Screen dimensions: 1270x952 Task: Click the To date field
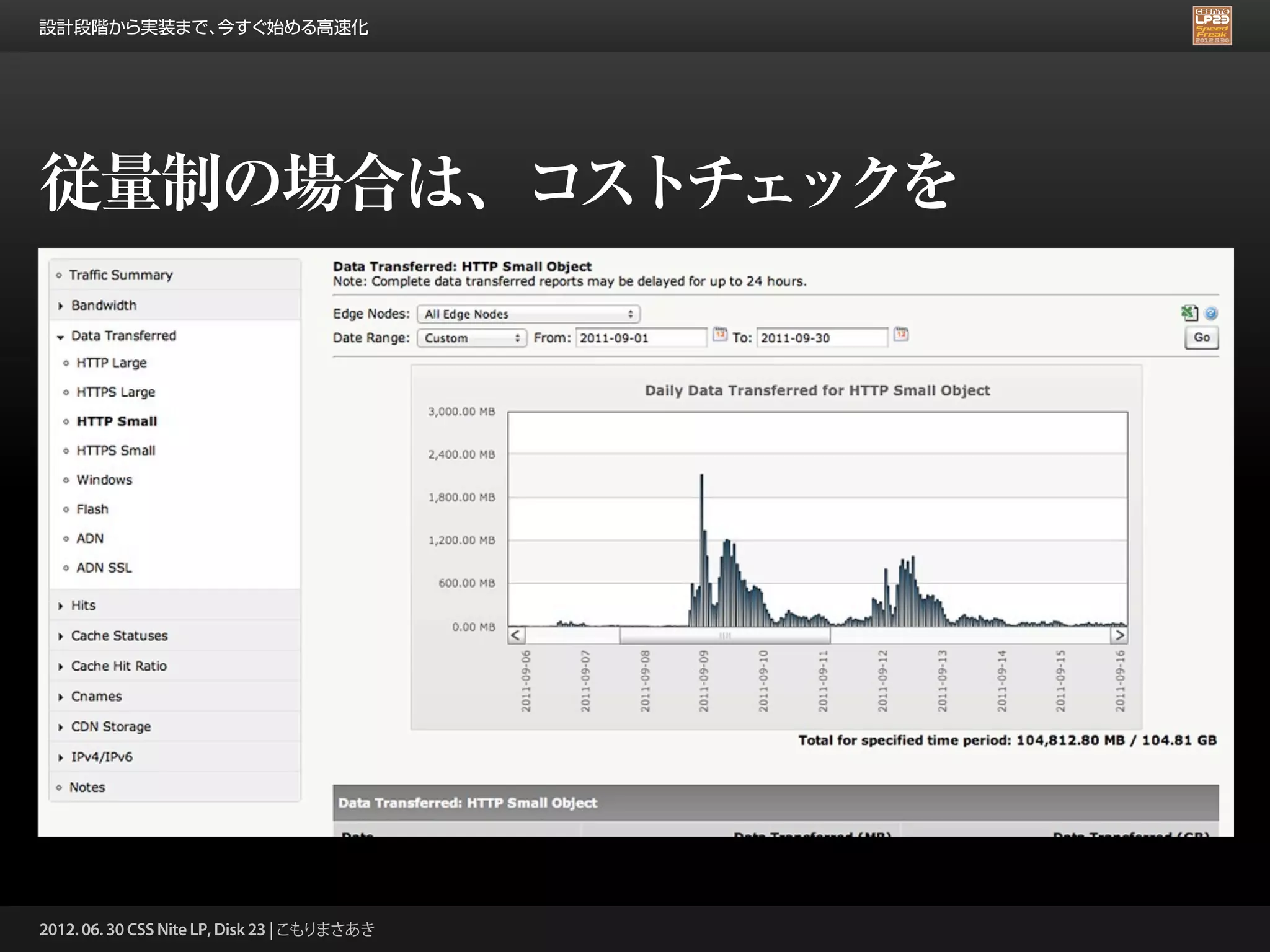tap(822, 338)
